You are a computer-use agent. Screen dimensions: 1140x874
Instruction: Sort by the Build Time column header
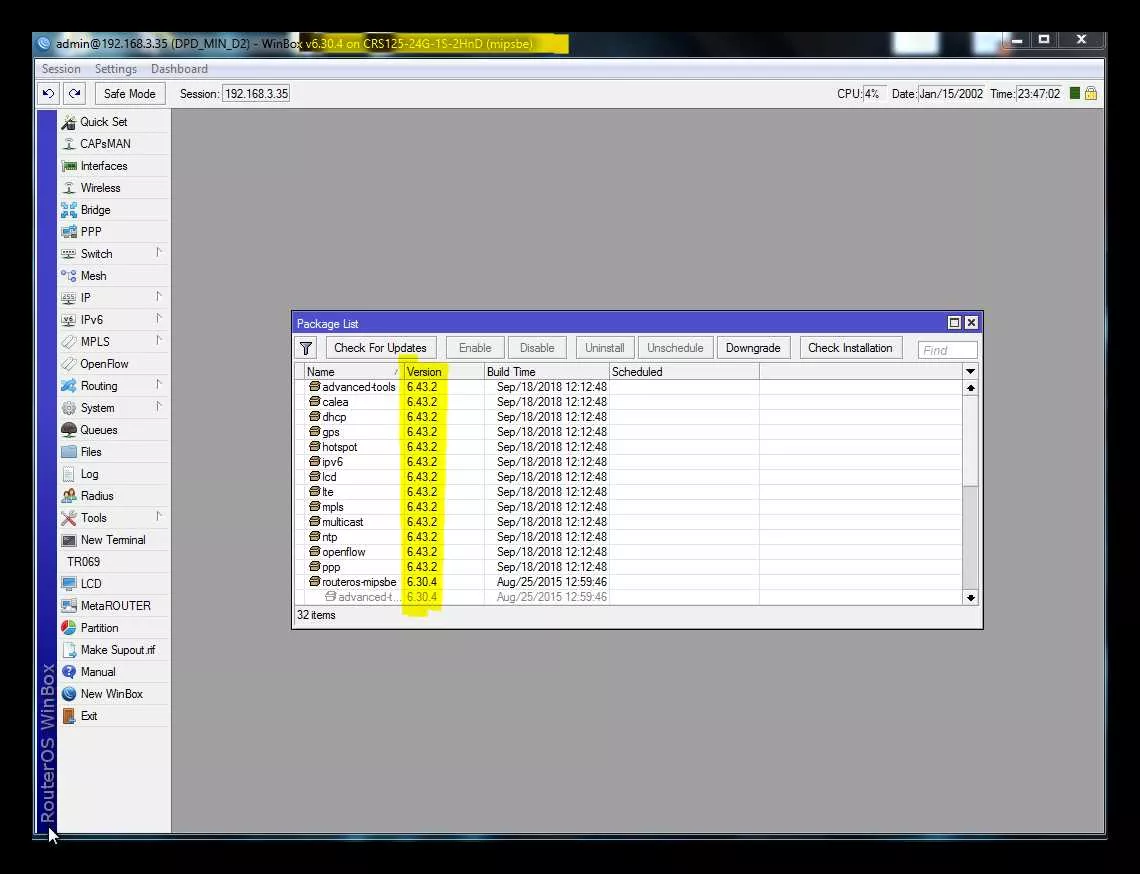coord(547,372)
